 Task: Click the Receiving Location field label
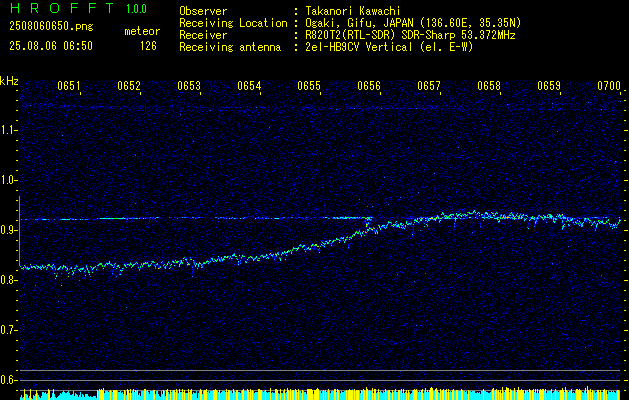pyautogui.click(x=233, y=23)
